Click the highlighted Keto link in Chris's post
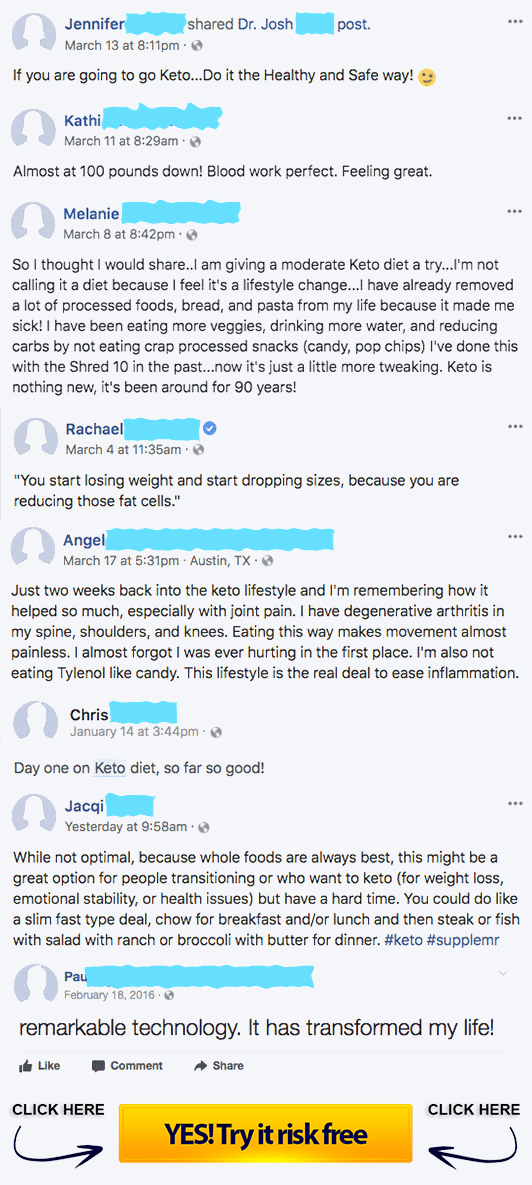 110,768
